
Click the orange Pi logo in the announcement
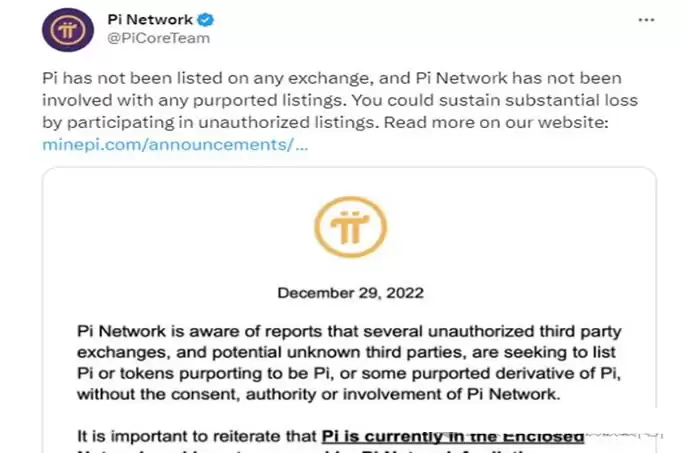350,227
